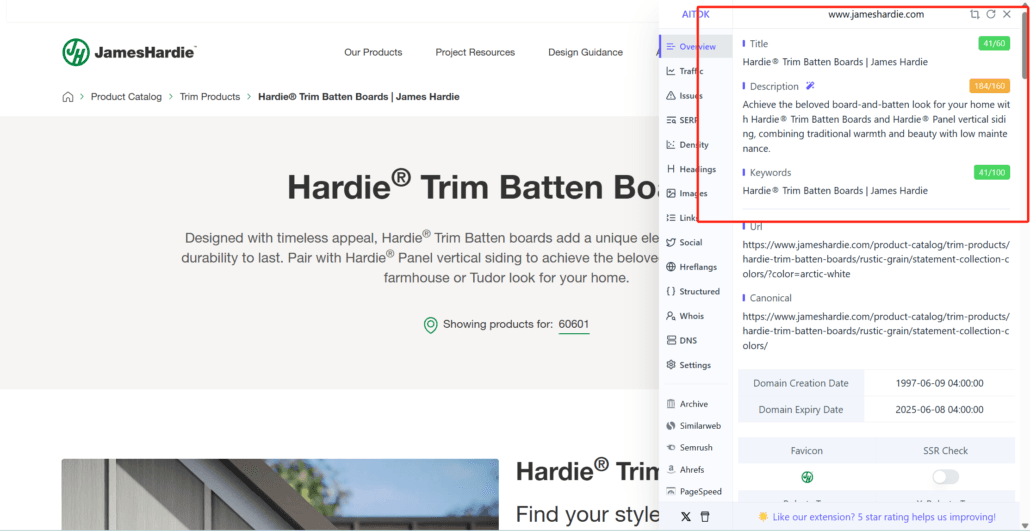Click the refresh icon in AITDK header
Image resolution: width=1030 pixels, height=531 pixels.
991,14
